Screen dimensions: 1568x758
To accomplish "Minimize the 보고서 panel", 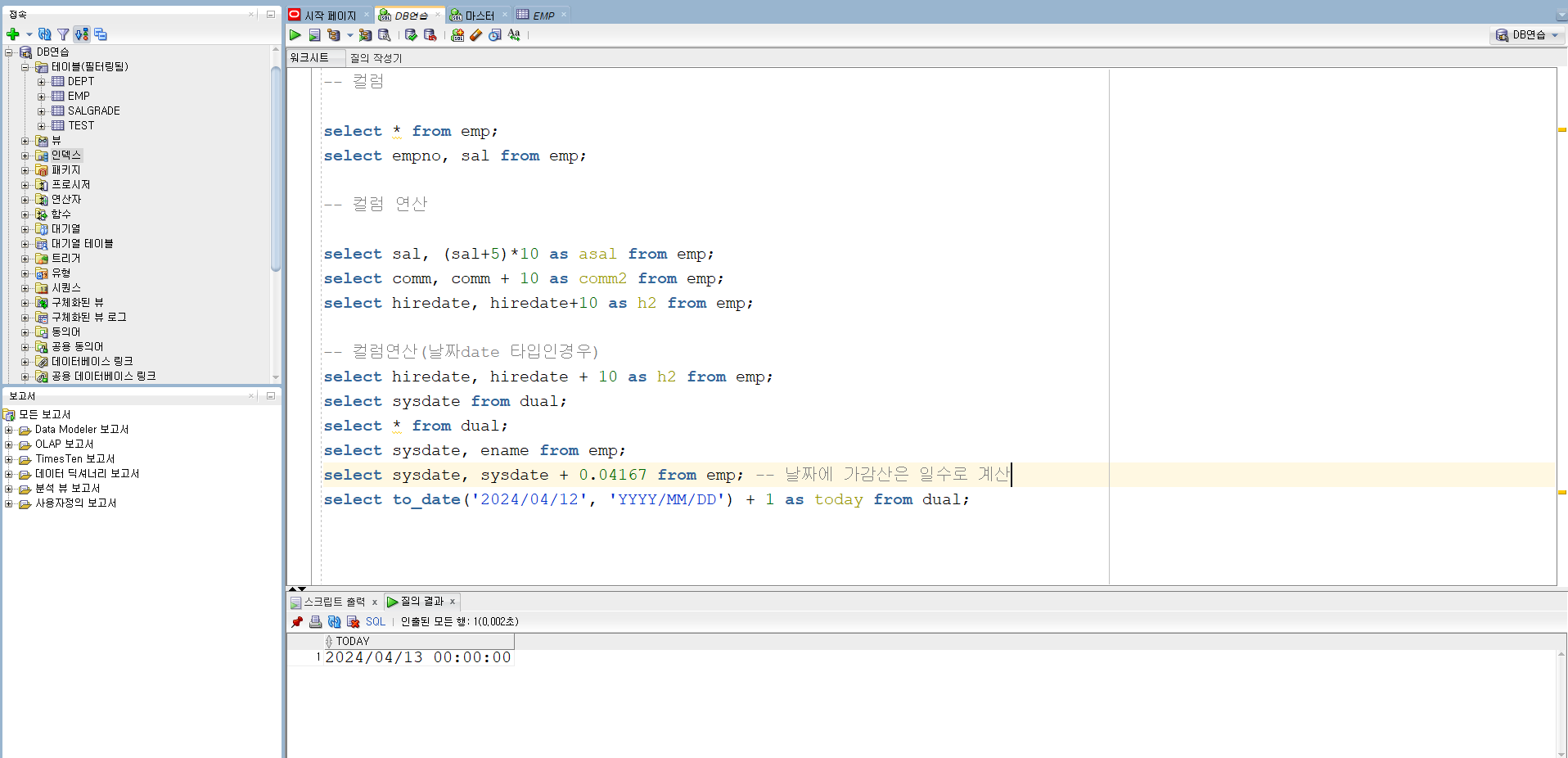I will tap(270, 395).
